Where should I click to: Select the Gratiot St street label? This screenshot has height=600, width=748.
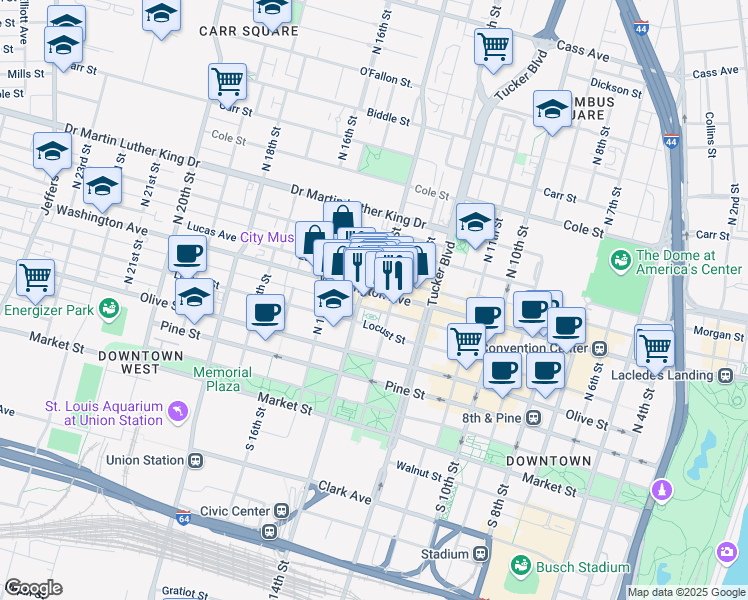tap(185, 592)
